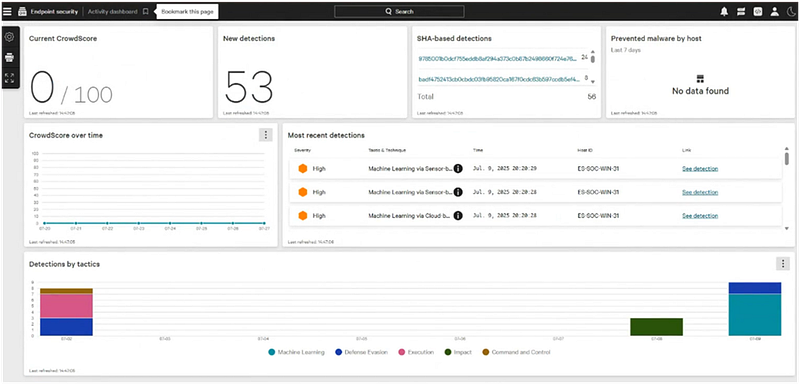The image size is (800, 385).
Task: Open the hamburger main menu
Action: (x=7, y=11)
